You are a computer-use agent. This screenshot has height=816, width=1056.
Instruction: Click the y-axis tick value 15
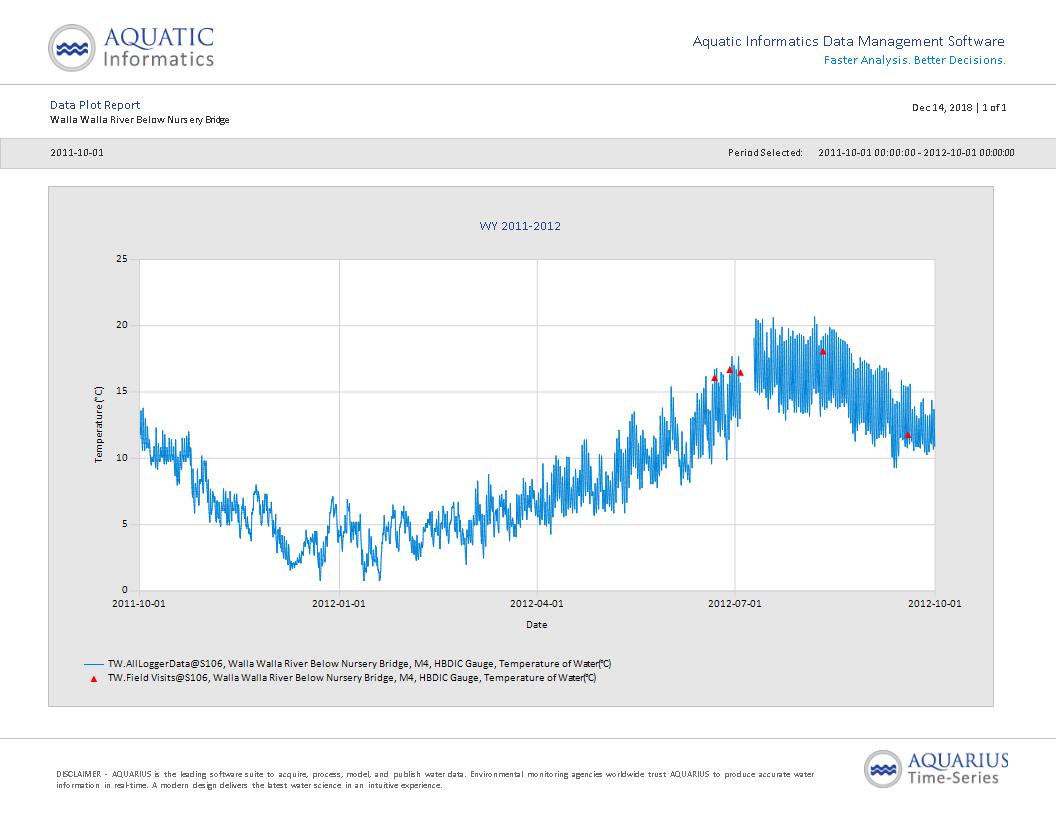pos(122,391)
